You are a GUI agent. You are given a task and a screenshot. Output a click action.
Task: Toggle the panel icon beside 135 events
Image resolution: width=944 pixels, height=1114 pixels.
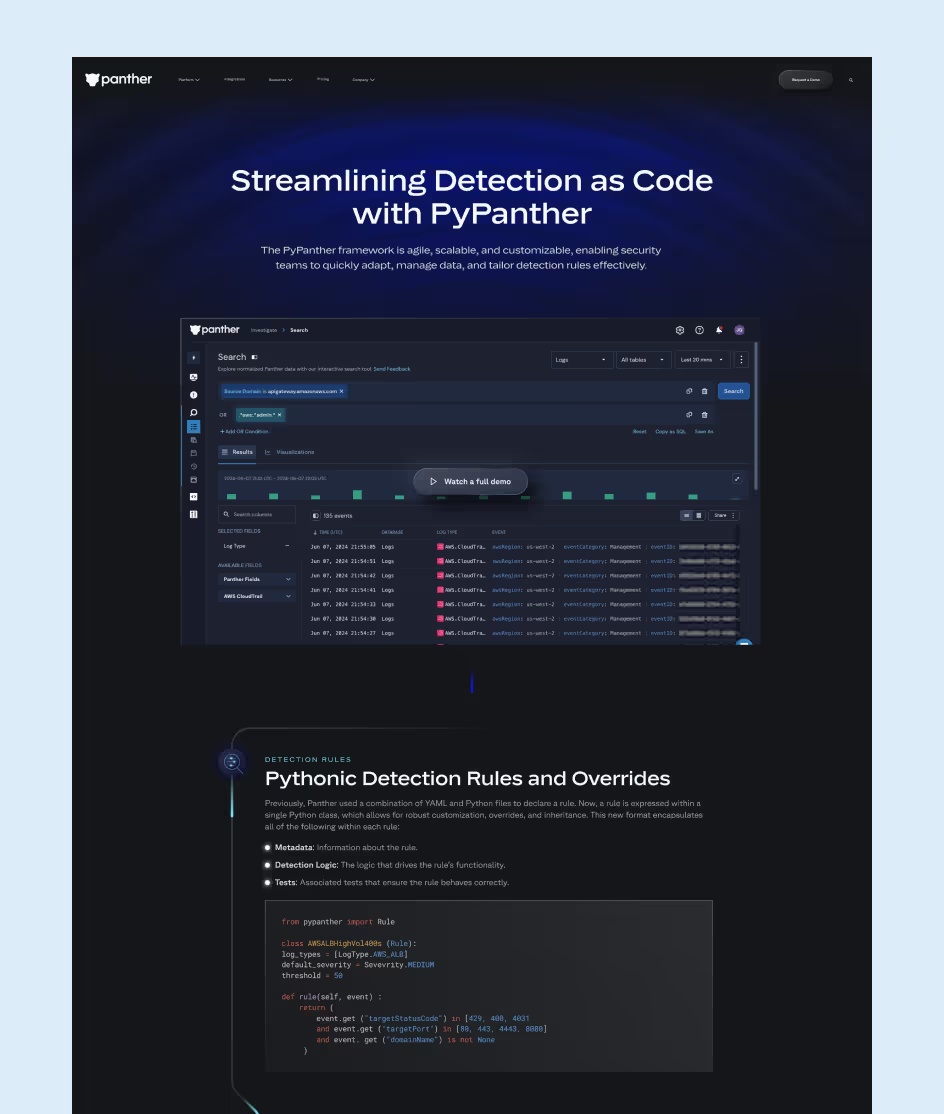point(315,516)
